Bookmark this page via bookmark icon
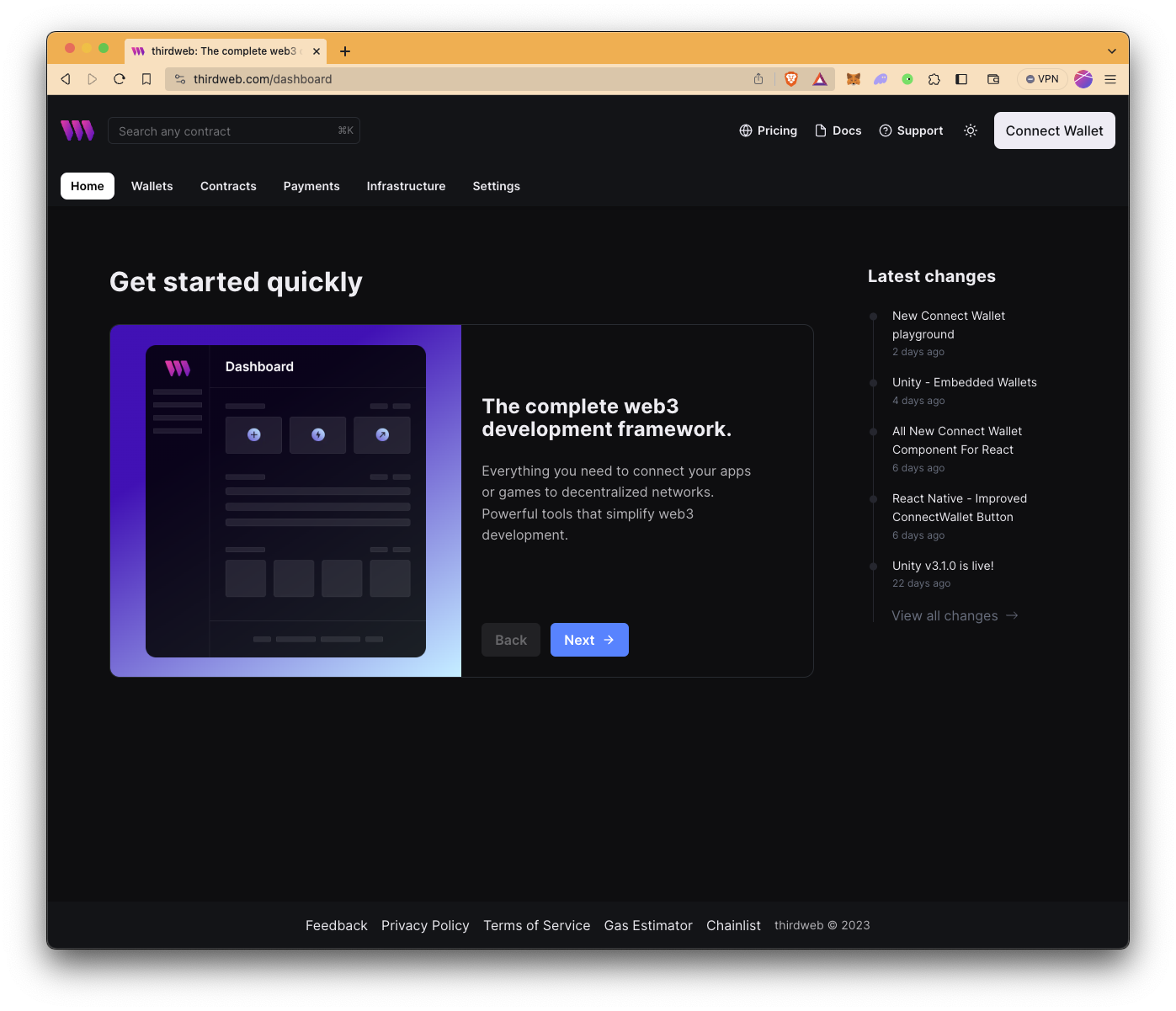 pos(146,79)
